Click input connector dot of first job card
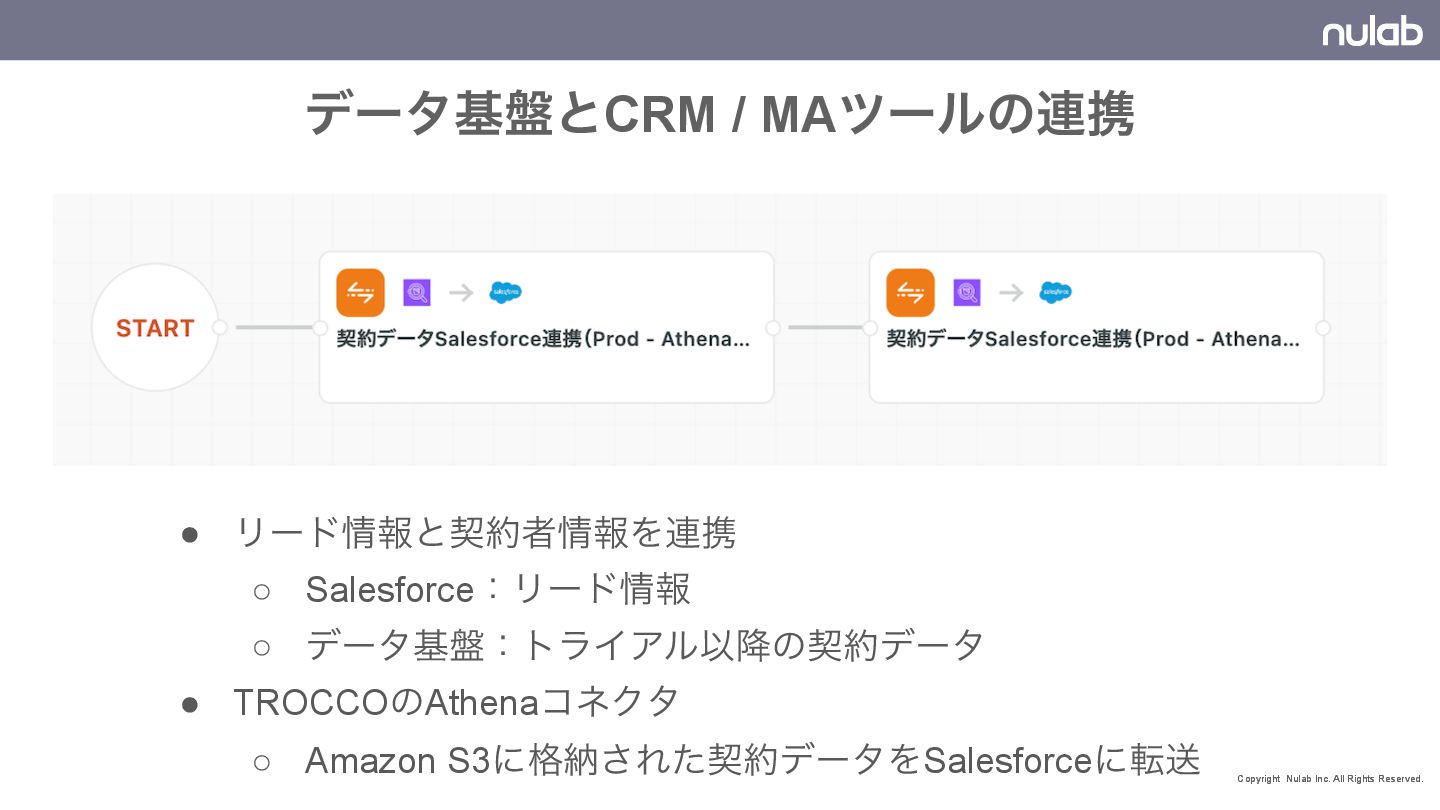This screenshot has width=1440, height=810. coord(320,327)
